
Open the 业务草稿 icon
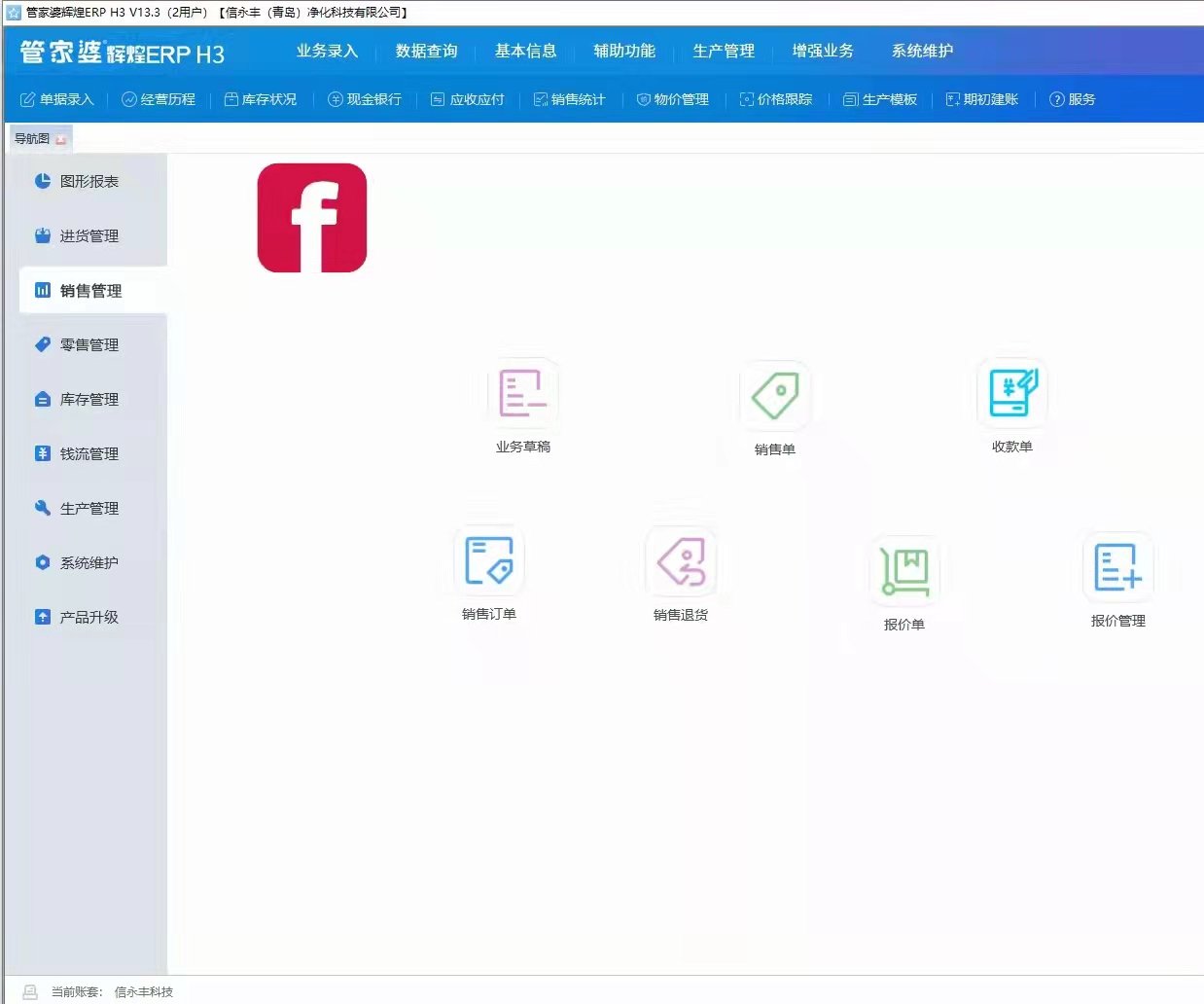tap(523, 394)
